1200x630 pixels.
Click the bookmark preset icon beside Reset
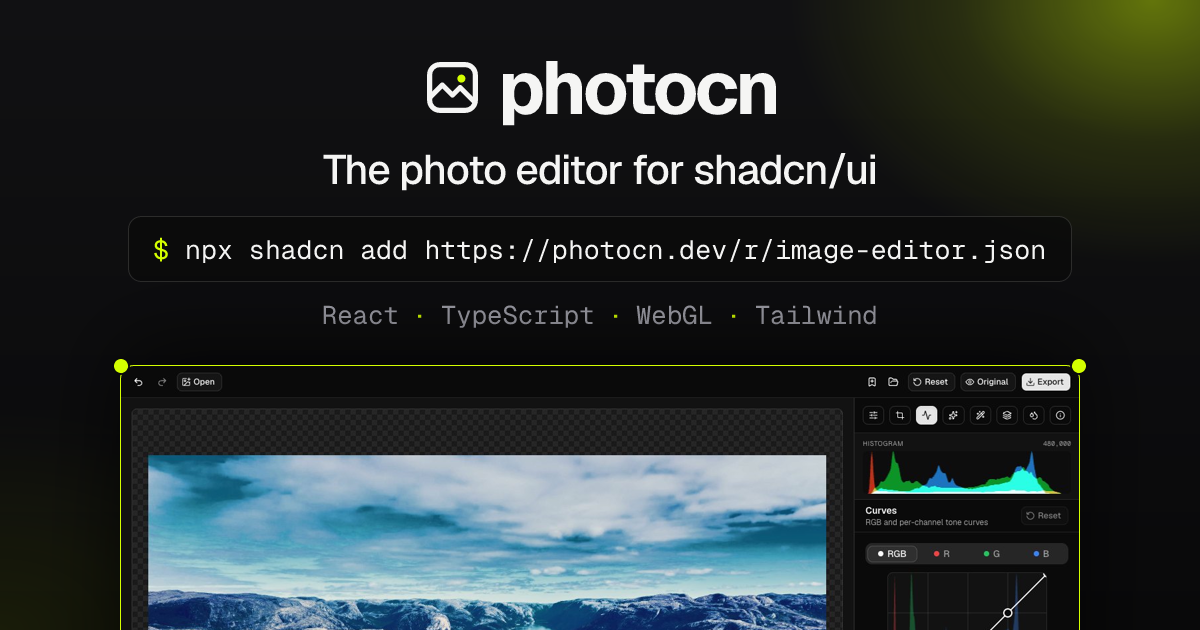[872, 382]
